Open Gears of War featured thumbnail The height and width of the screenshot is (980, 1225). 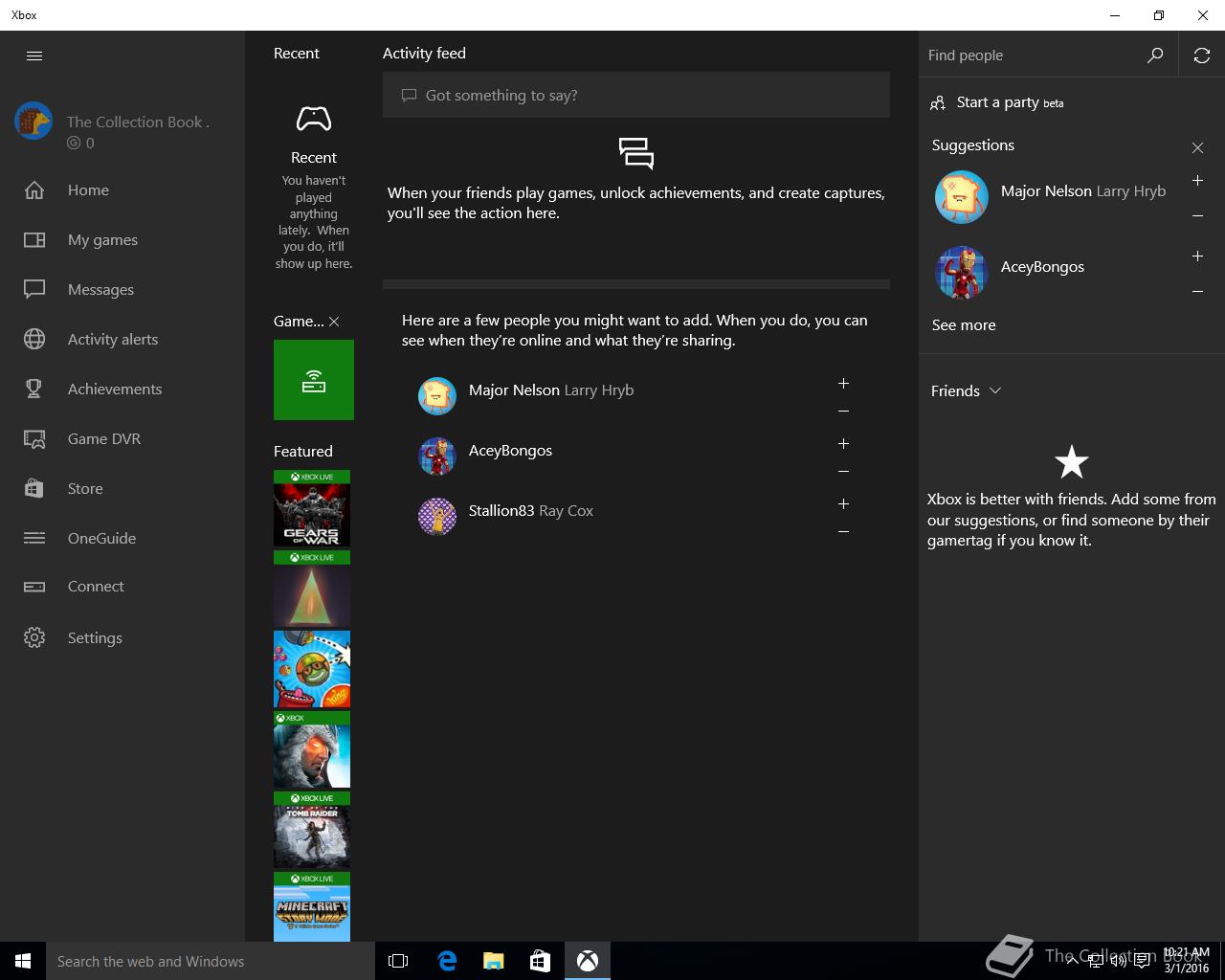[312, 508]
